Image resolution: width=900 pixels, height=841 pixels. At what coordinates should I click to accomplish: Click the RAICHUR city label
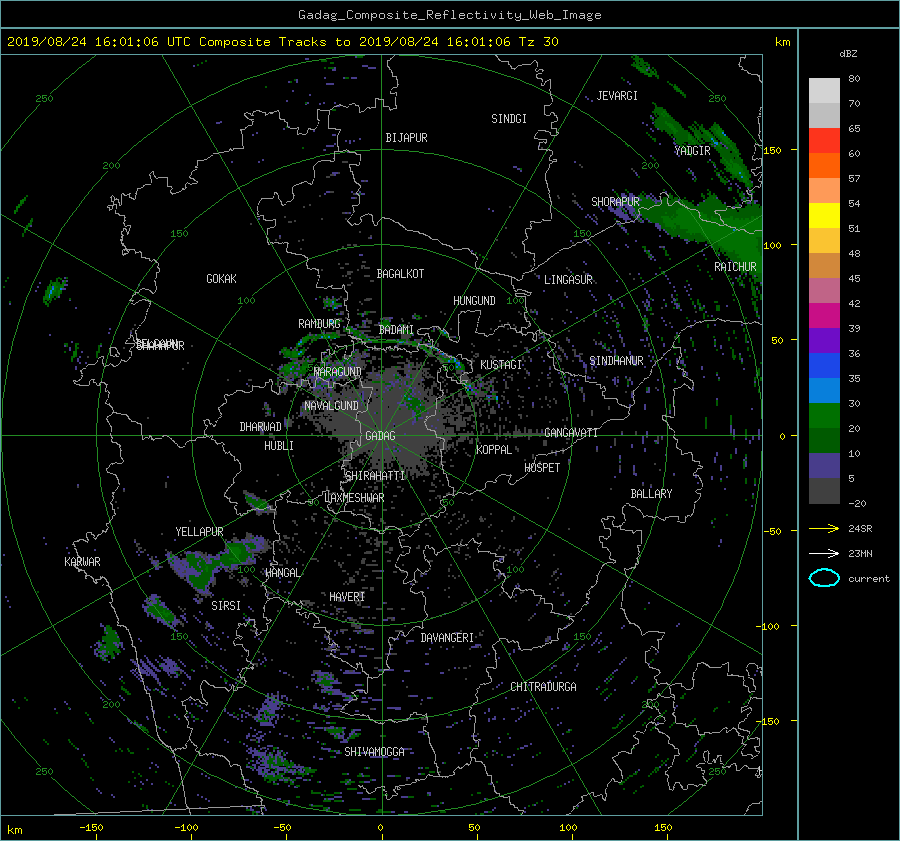tap(735, 267)
